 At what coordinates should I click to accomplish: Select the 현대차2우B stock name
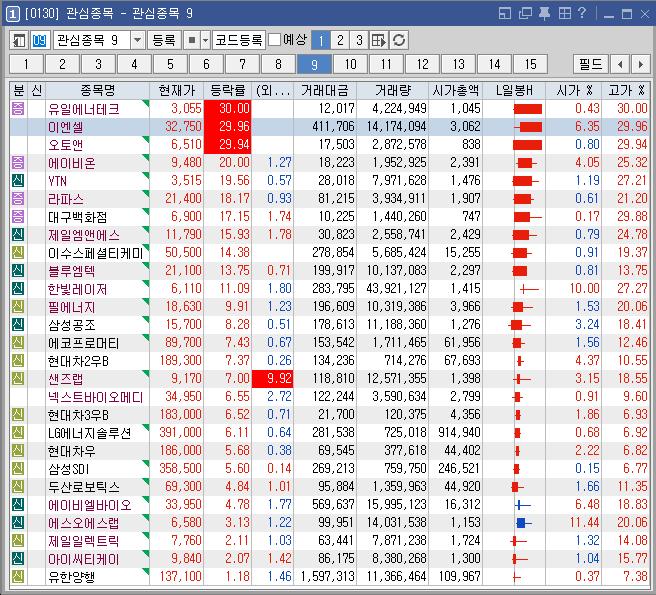[78, 361]
